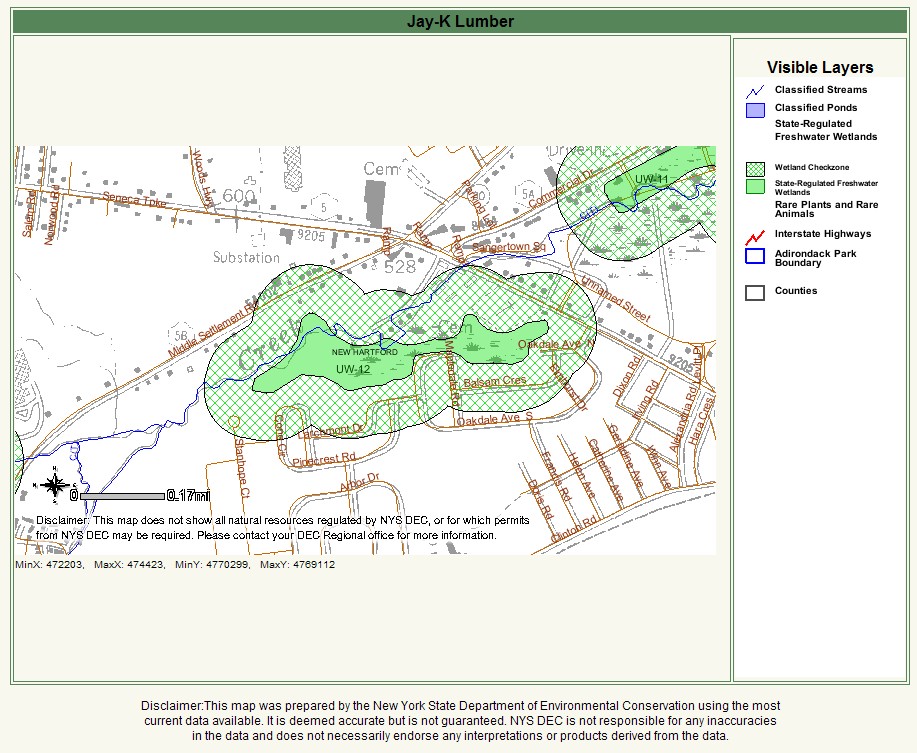
Task: Click the Larchmont Dr street label
Action: [x=330, y=431]
